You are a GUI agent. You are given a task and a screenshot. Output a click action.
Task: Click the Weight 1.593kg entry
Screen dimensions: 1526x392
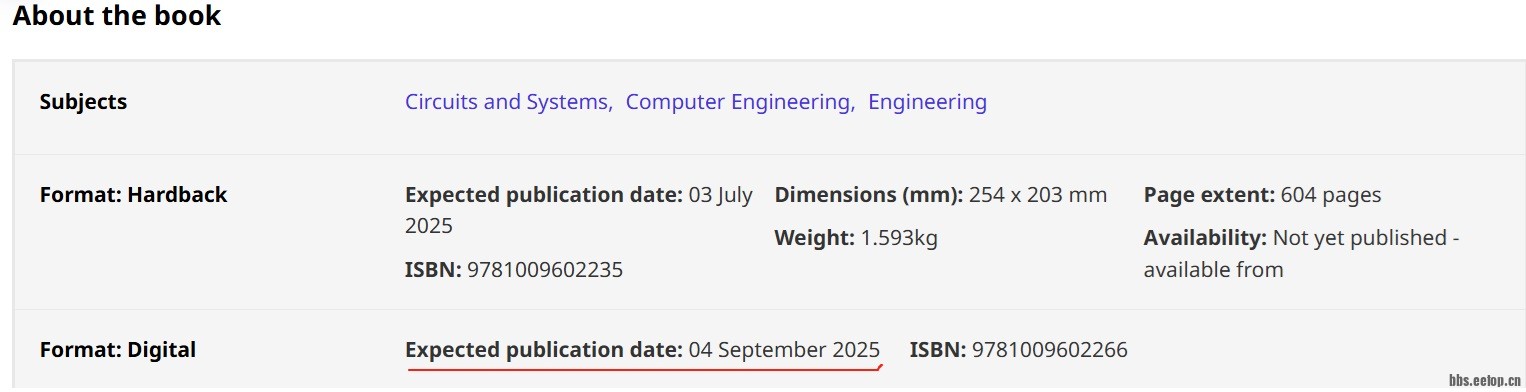(856, 238)
